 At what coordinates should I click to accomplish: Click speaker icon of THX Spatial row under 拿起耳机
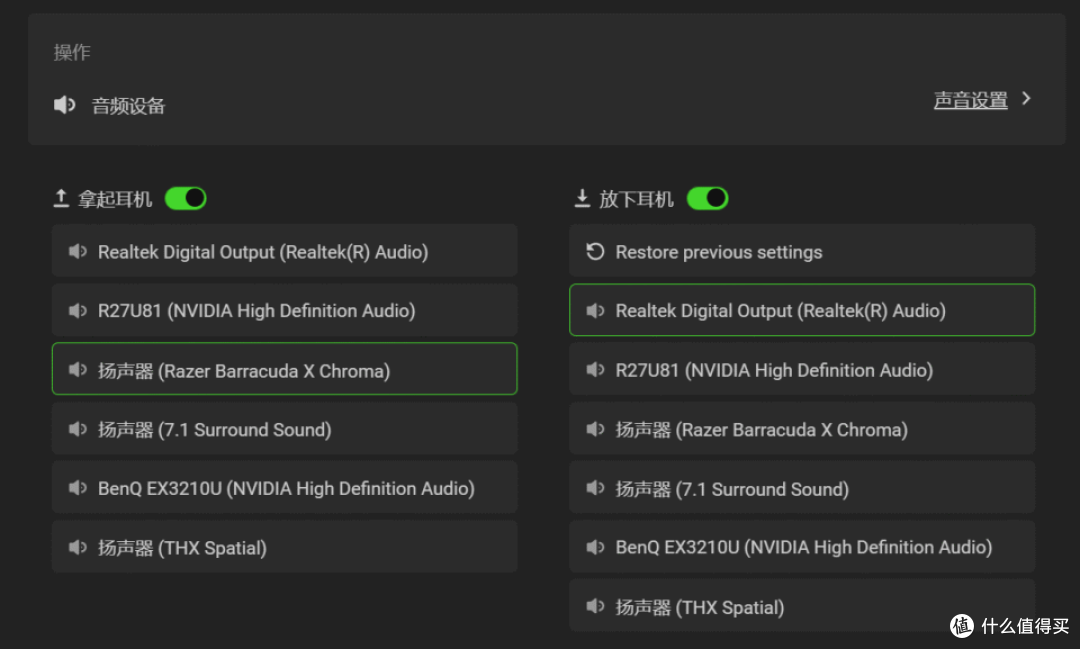(x=78, y=547)
